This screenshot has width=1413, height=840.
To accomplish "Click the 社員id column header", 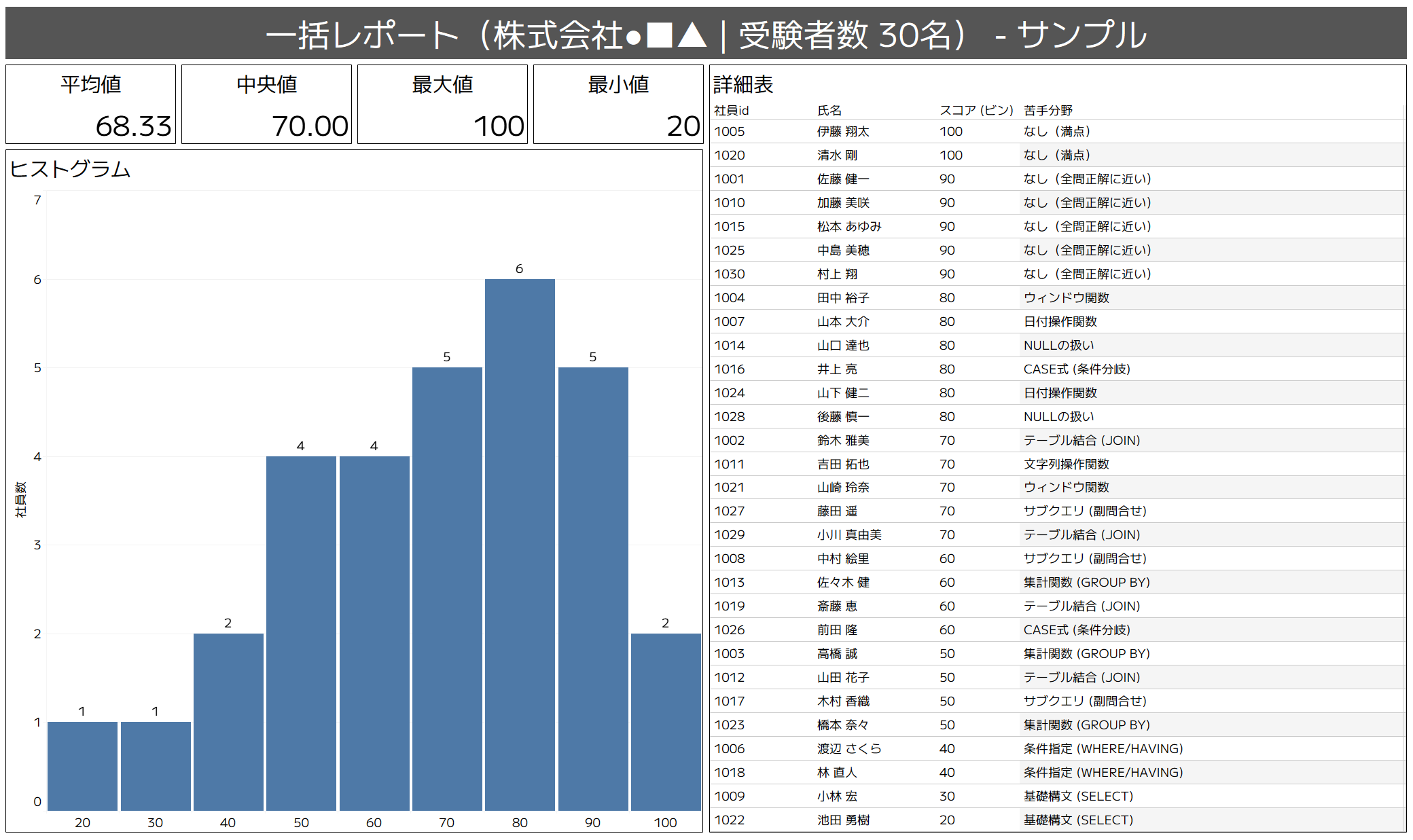I will [731, 110].
